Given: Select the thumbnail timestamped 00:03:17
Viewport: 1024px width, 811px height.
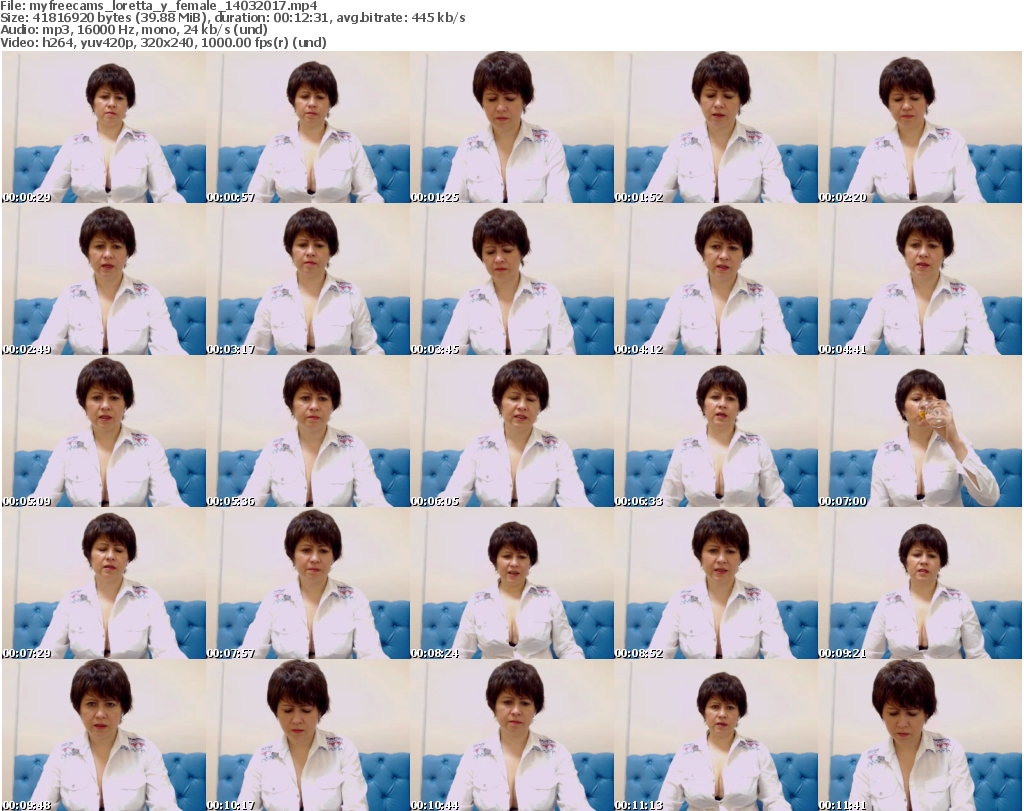Looking at the screenshot, I should click(308, 279).
